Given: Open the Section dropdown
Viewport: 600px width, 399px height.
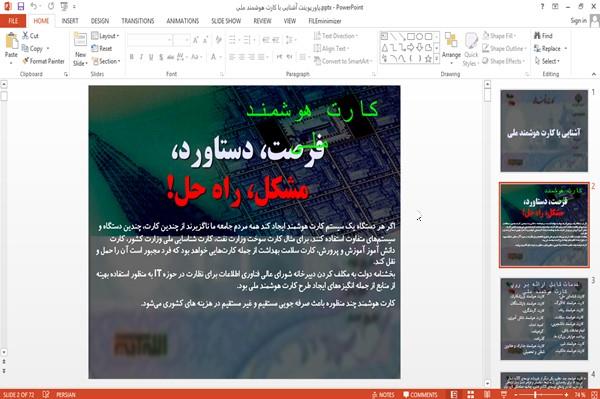Looking at the screenshot, I should click(106, 61).
